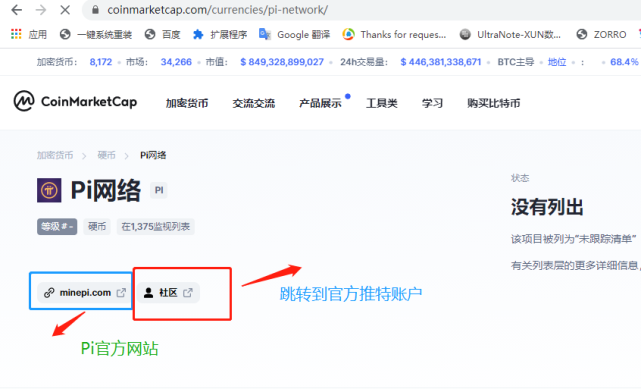Click the 硬币 tag badge

click(x=97, y=226)
